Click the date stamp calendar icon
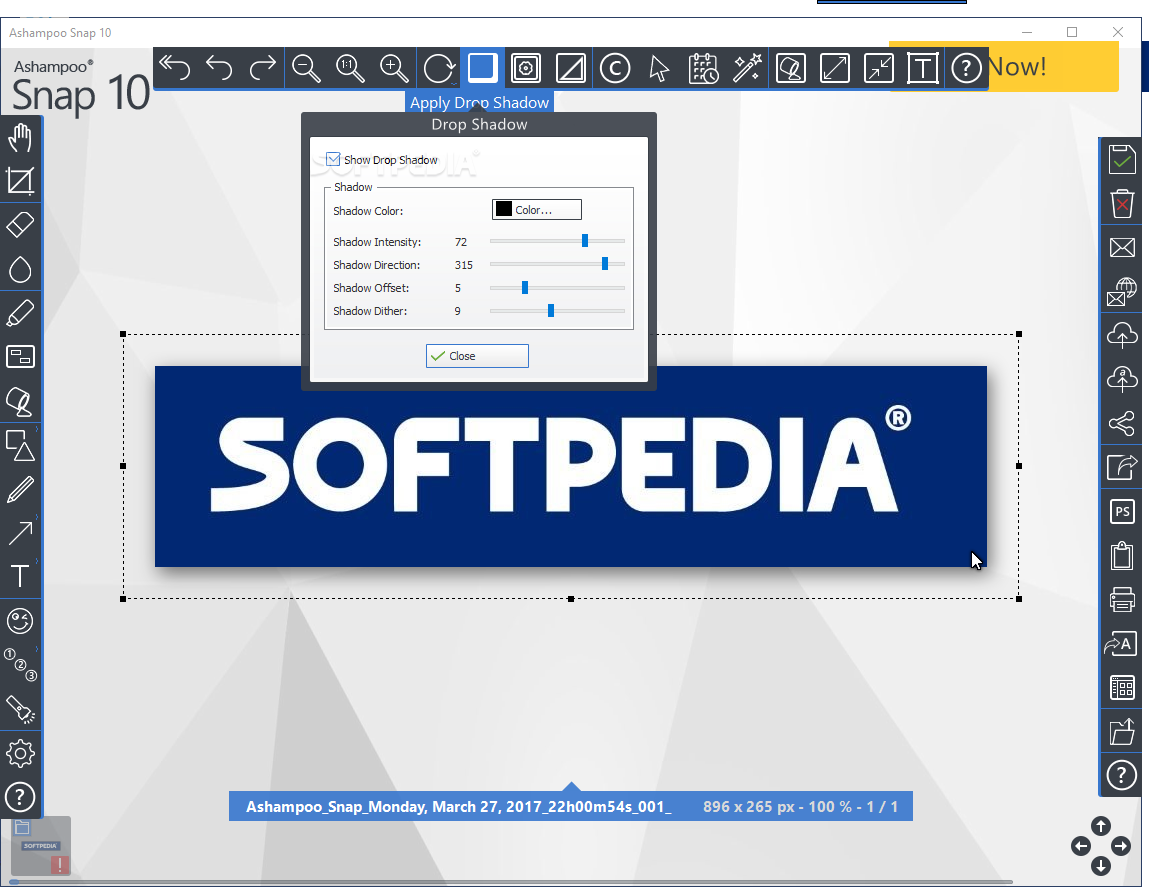The width and height of the screenshot is (1149, 887). [703, 68]
